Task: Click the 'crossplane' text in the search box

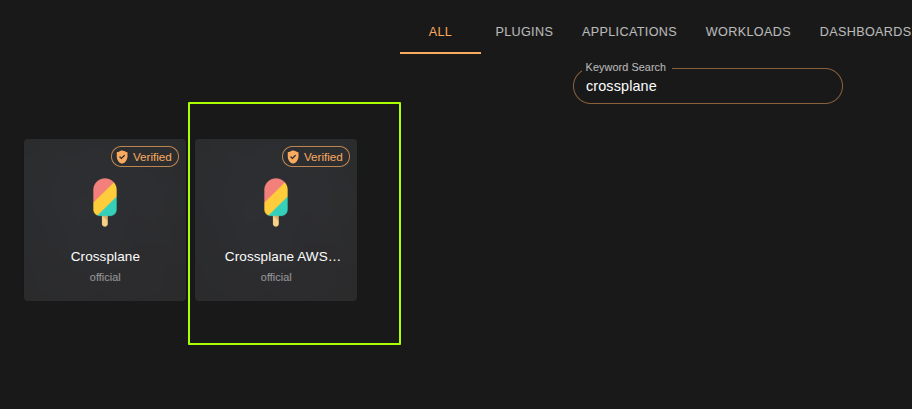Action: click(621, 87)
